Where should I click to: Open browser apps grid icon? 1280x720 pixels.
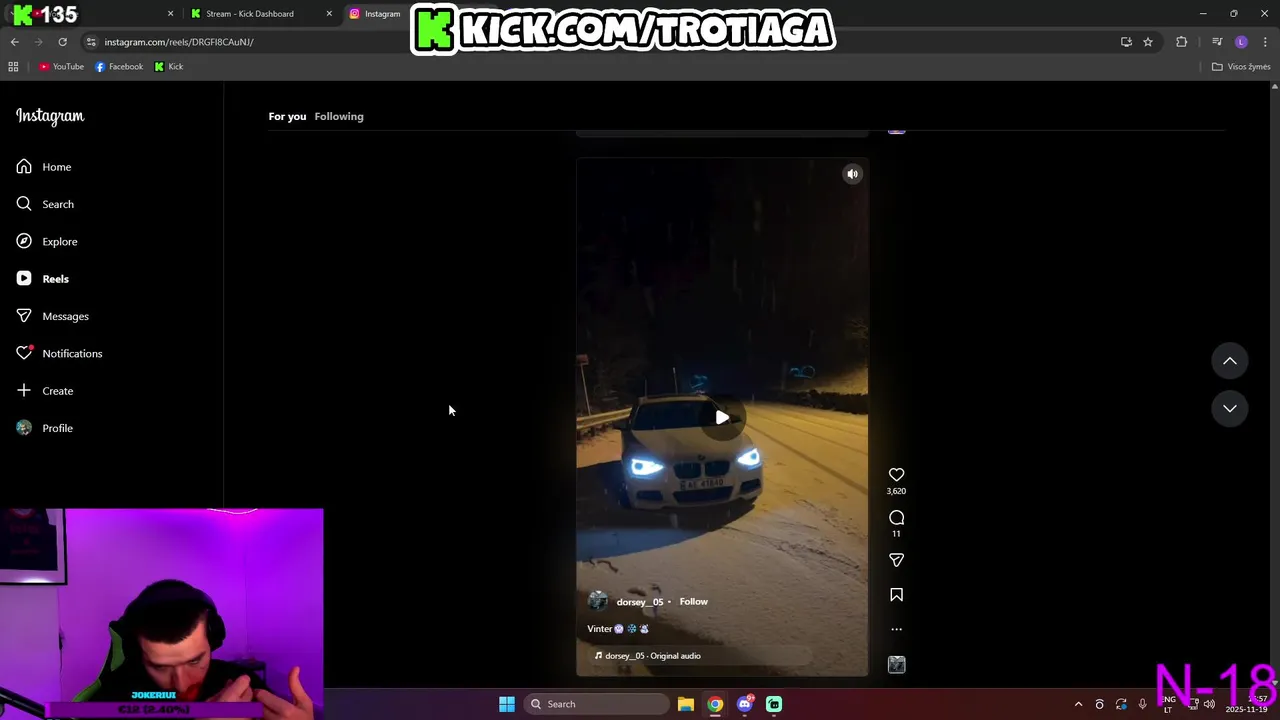(13, 67)
